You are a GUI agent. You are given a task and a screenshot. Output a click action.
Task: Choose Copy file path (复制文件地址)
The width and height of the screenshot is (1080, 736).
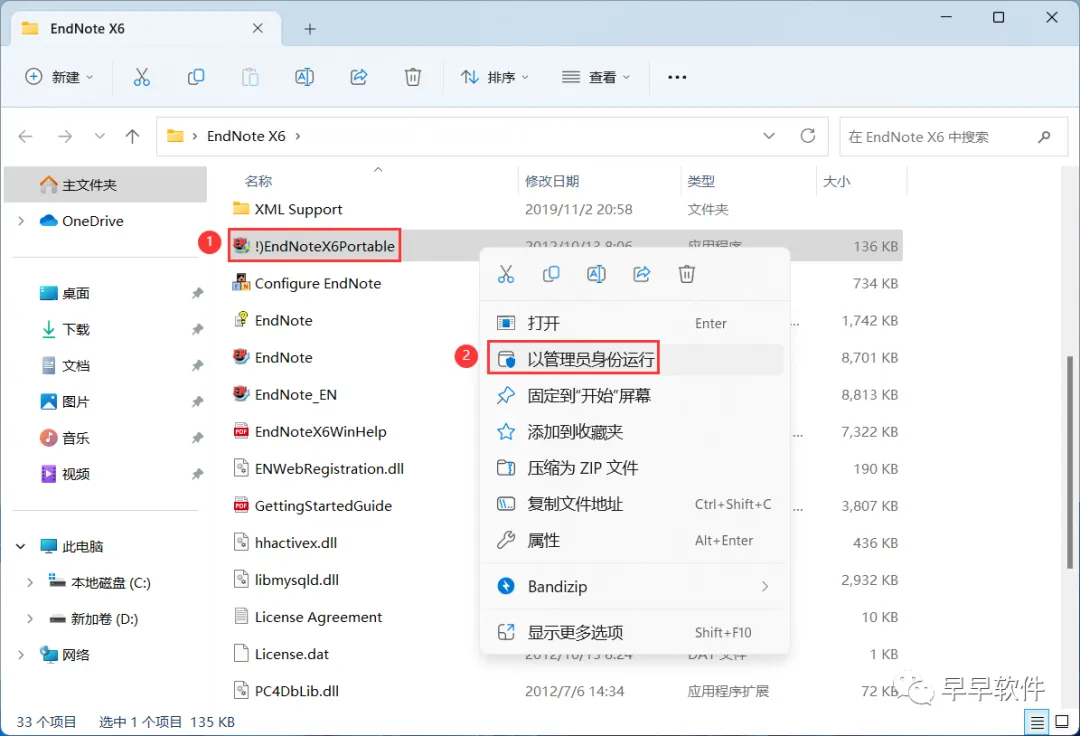coord(634,504)
